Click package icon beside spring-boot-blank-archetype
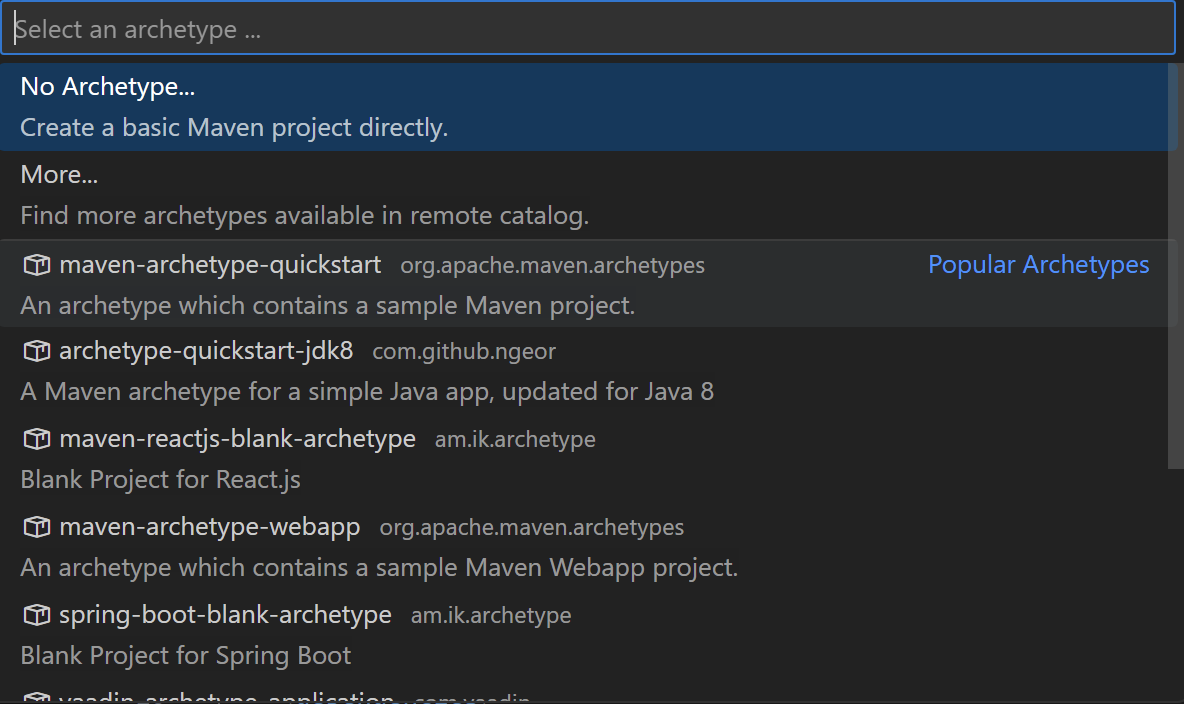Viewport: 1184px width, 704px height. point(36,615)
